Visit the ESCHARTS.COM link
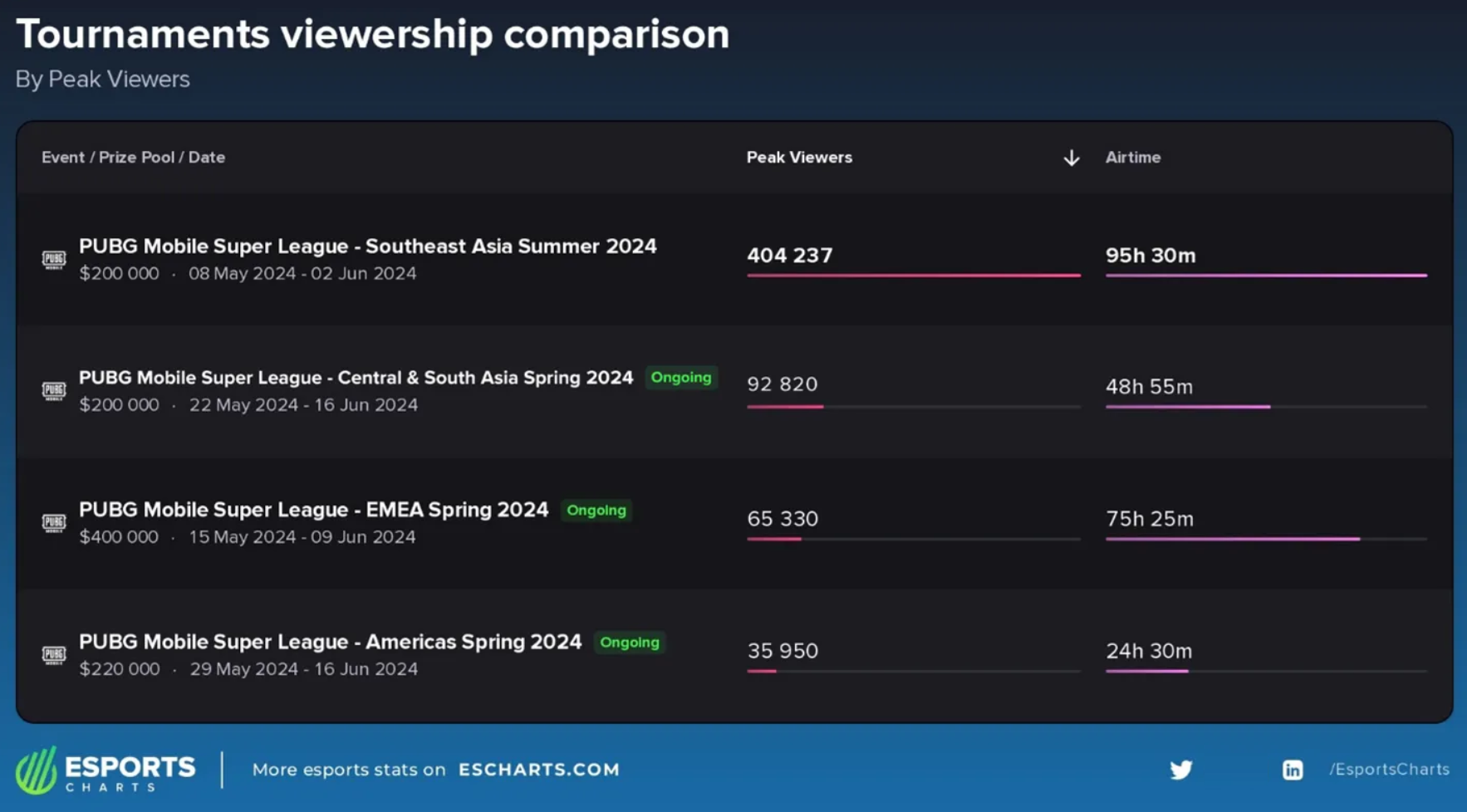Screen dimensions: 1467x812 coord(539,770)
